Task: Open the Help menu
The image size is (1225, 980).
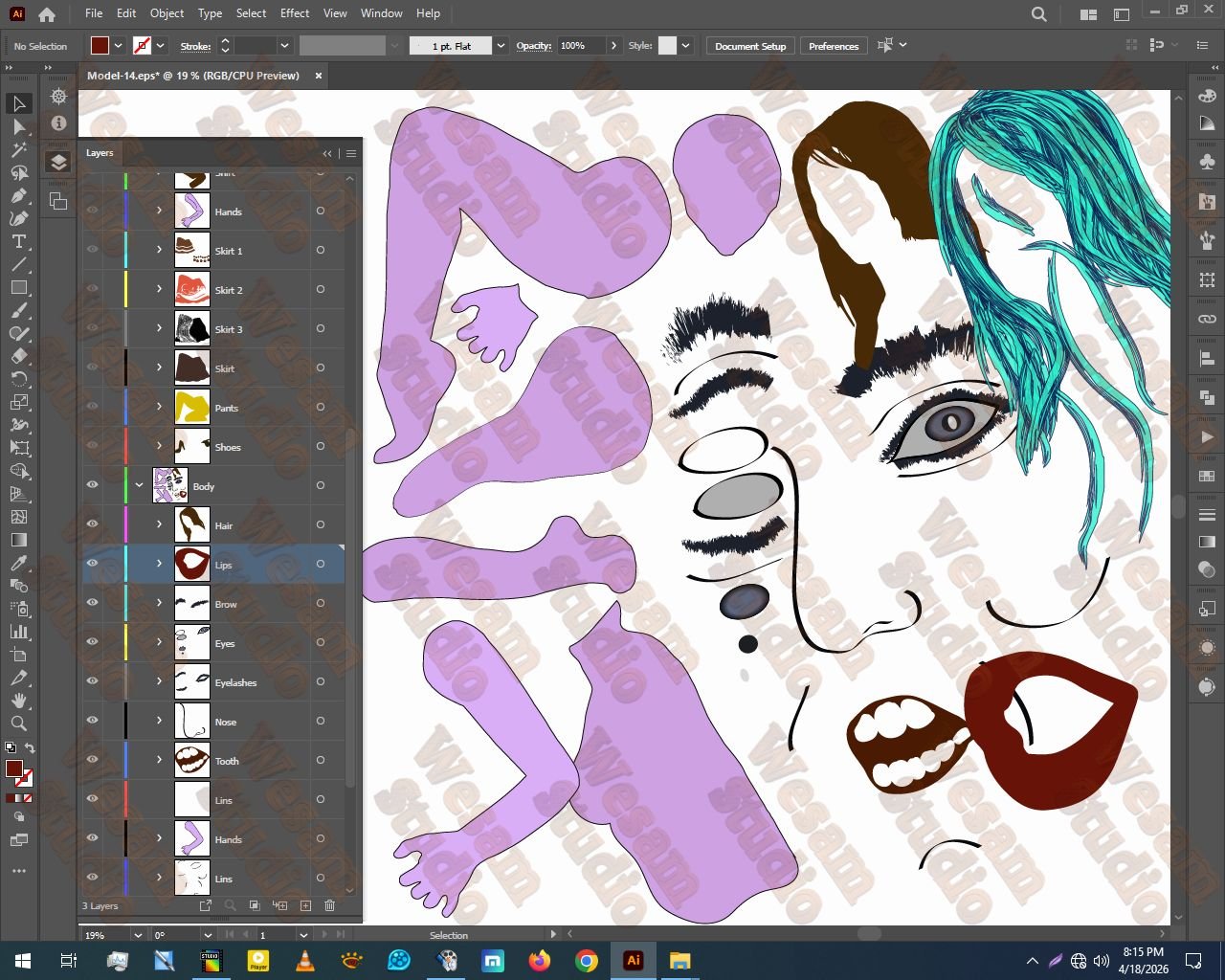Action: pyautogui.click(x=429, y=13)
